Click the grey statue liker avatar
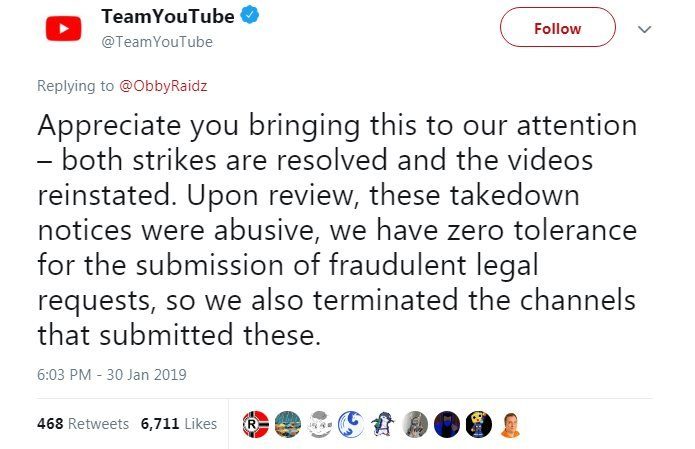 [x=416, y=424]
